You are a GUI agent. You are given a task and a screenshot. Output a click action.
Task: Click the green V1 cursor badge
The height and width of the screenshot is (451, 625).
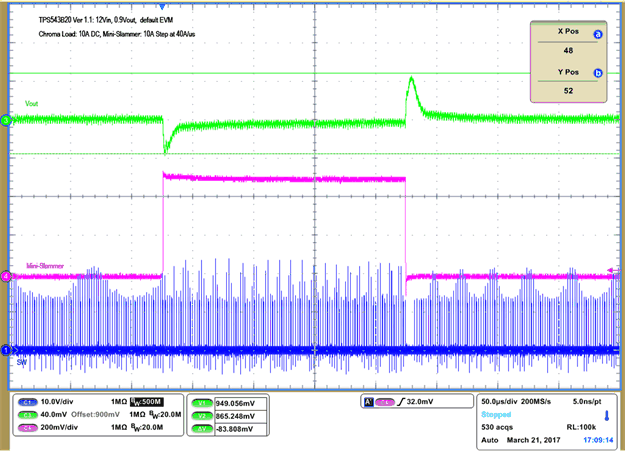(202, 403)
